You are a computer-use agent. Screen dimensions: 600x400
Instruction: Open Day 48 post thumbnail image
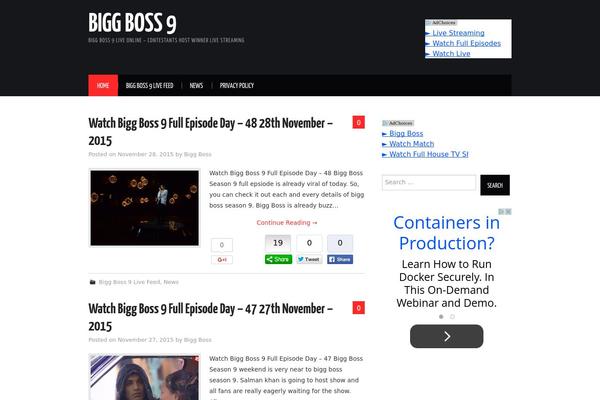tap(145, 208)
